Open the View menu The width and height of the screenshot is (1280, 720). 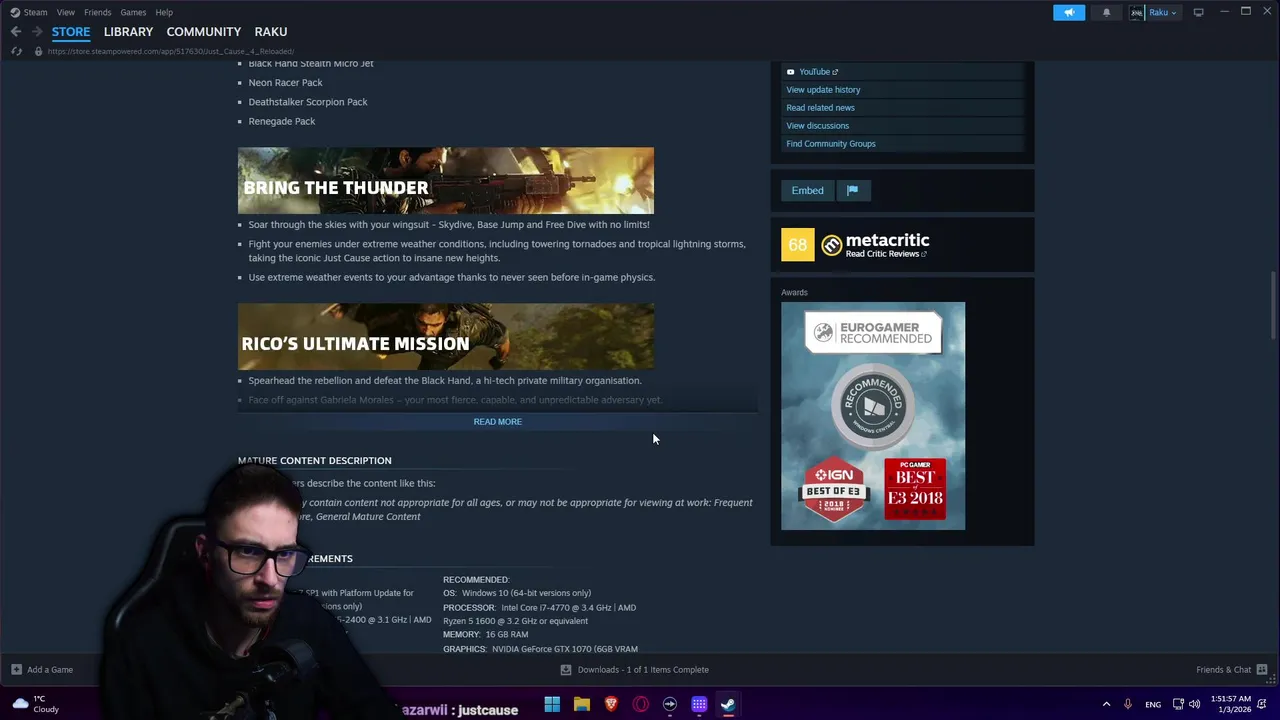coord(65,12)
